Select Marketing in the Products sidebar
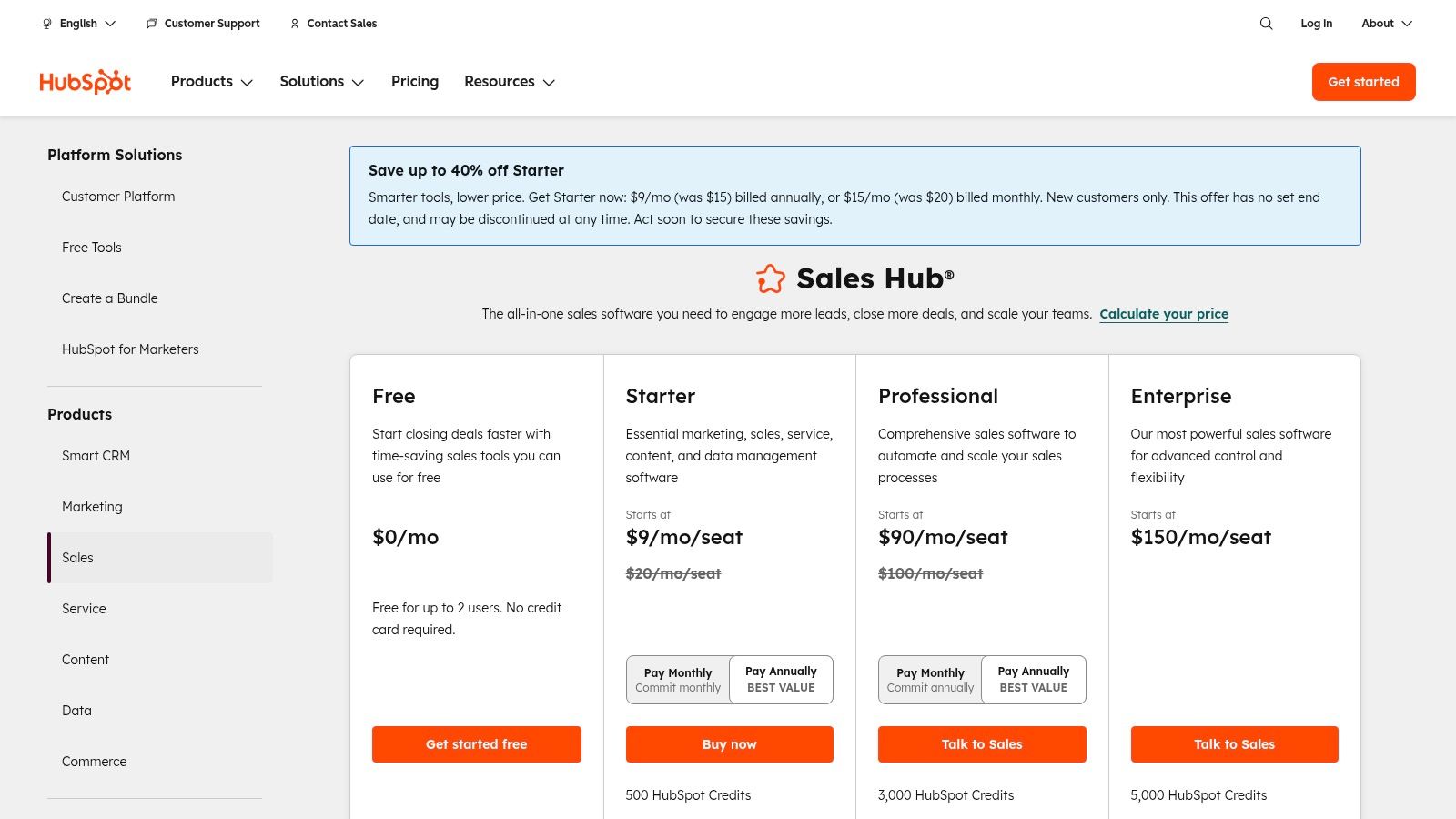The width and height of the screenshot is (1456, 819). (92, 507)
